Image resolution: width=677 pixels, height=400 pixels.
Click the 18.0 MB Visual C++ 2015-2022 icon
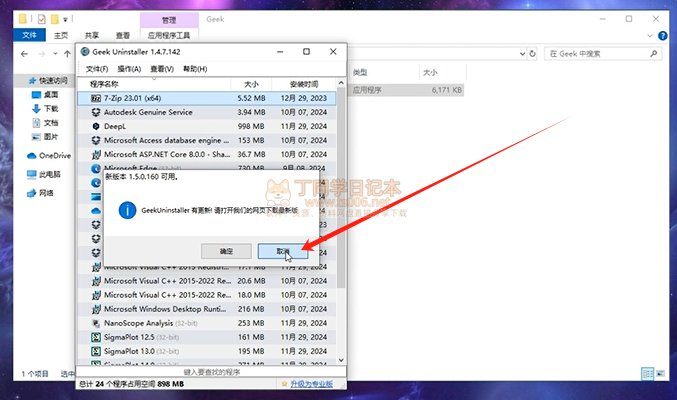(96, 295)
